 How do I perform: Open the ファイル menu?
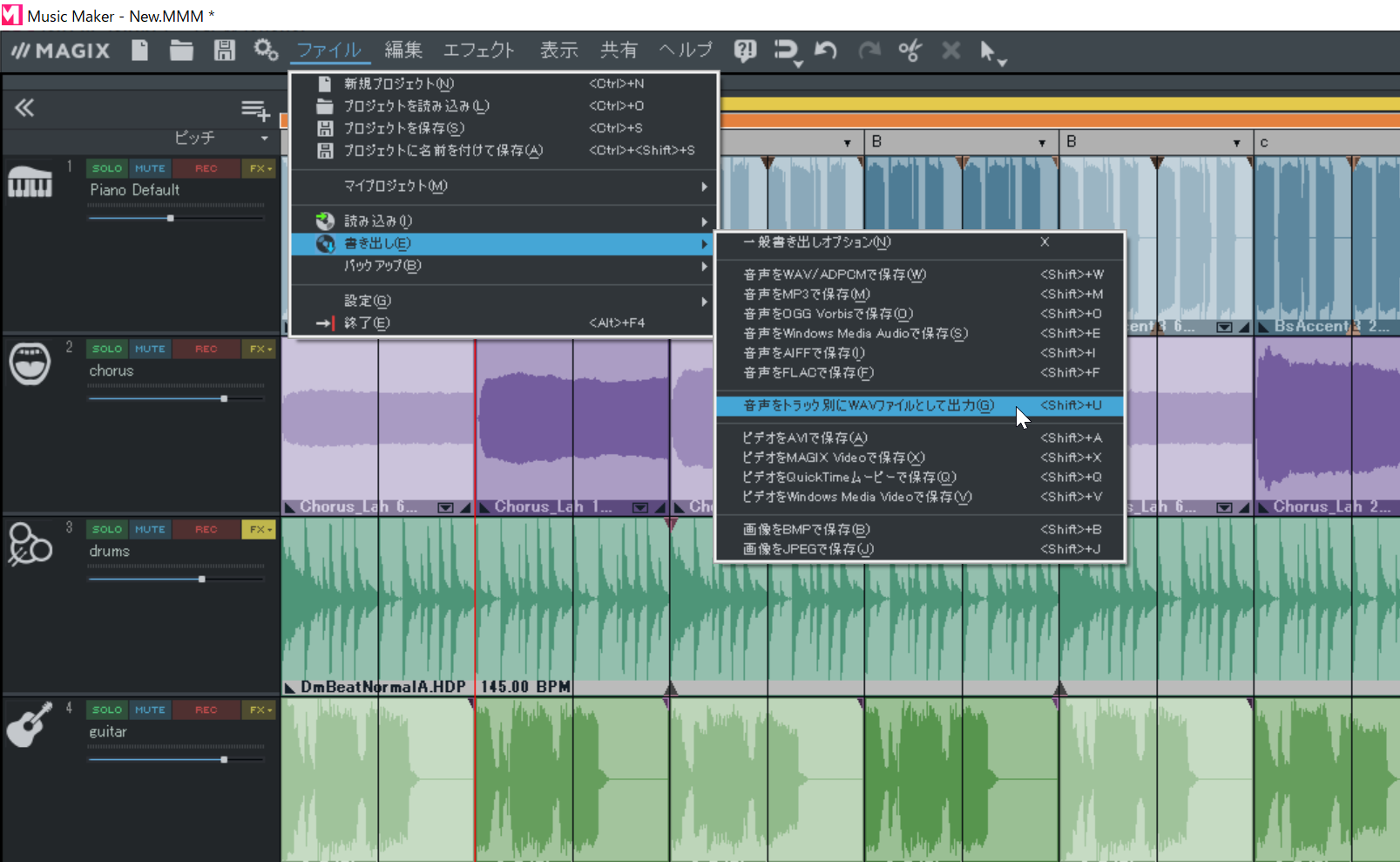coord(329,51)
